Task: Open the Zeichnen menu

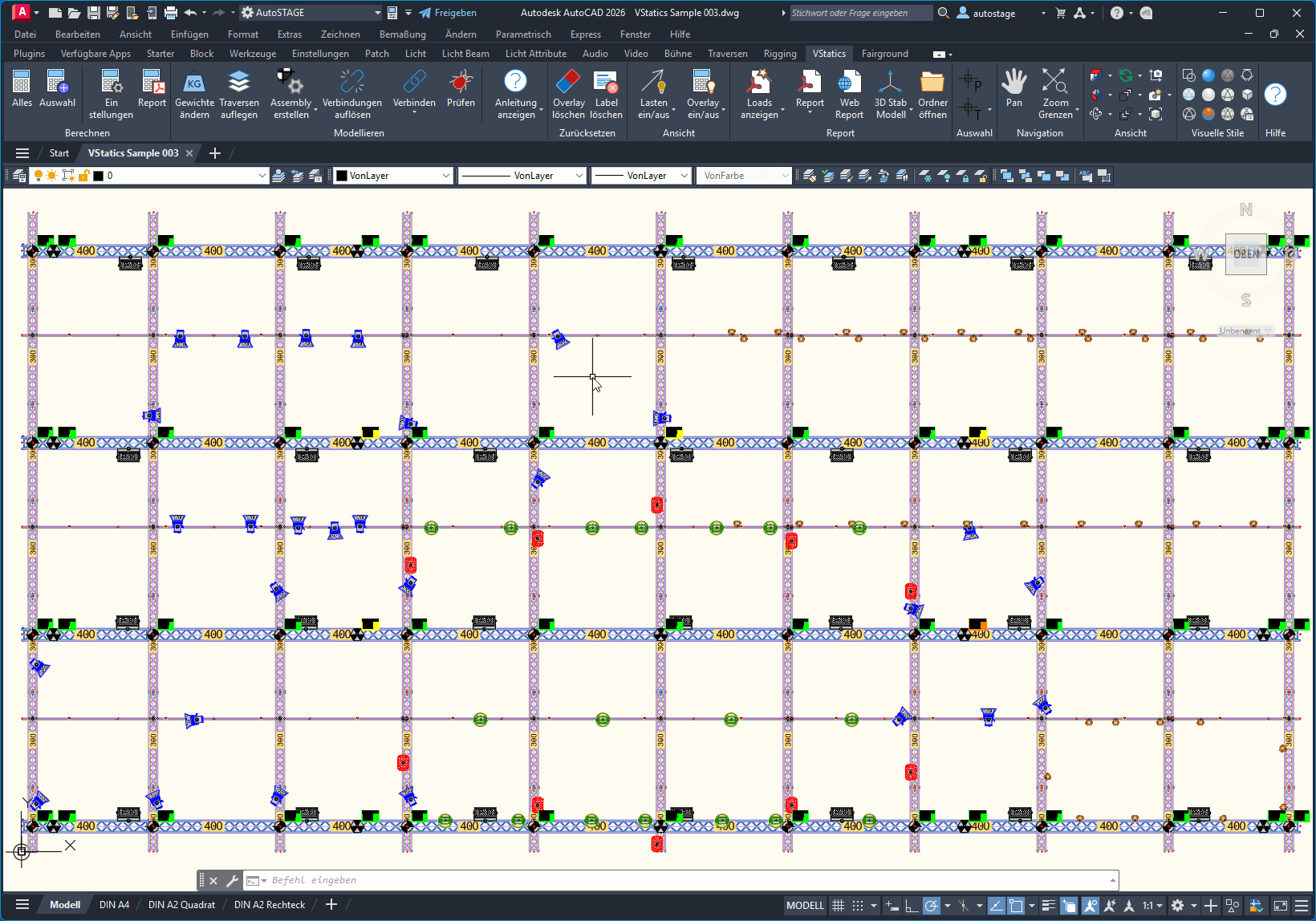Action: tap(340, 34)
